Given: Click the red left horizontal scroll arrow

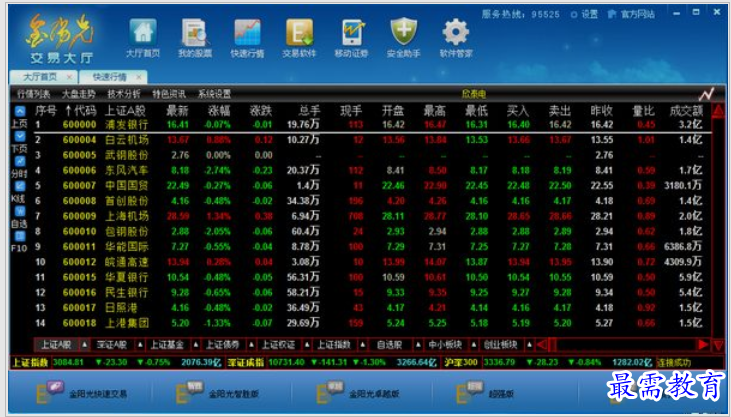Looking at the screenshot, I should pos(542,345).
